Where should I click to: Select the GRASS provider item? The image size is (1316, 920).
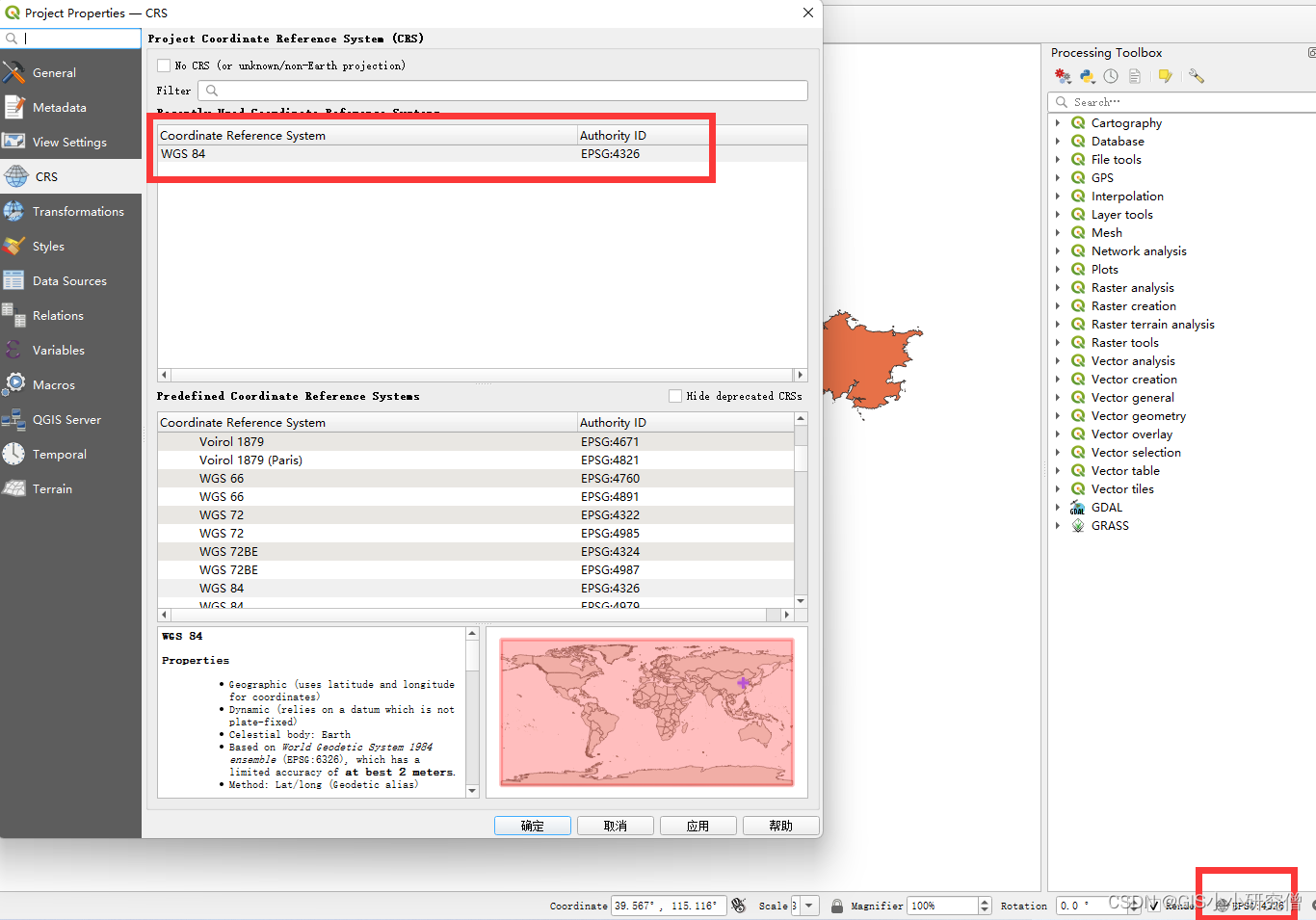point(1110,526)
